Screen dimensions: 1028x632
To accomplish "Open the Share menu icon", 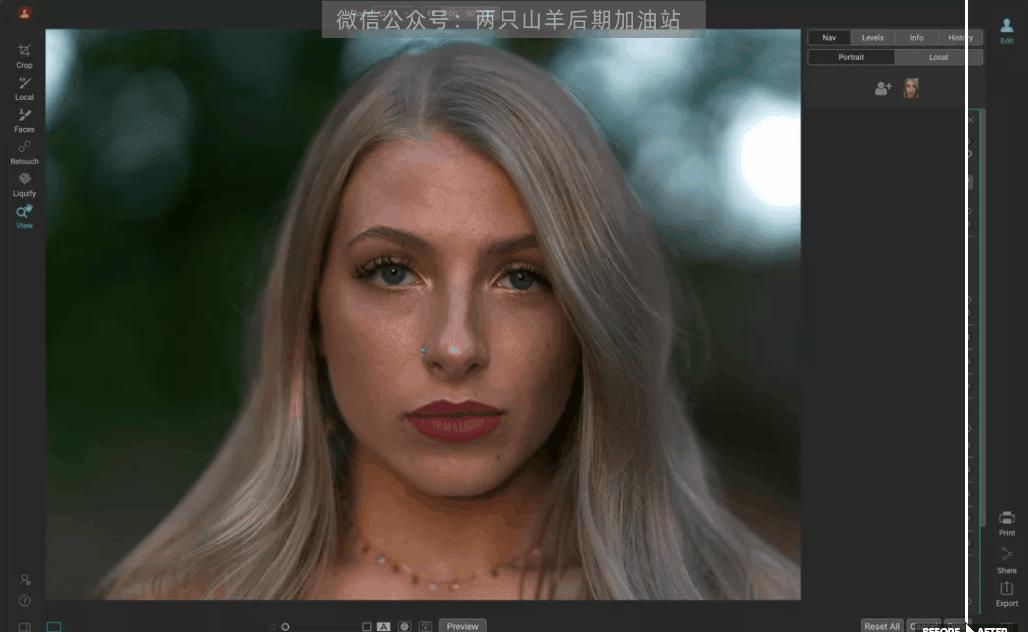I will pyautogui.click(x=1006, y=561).
